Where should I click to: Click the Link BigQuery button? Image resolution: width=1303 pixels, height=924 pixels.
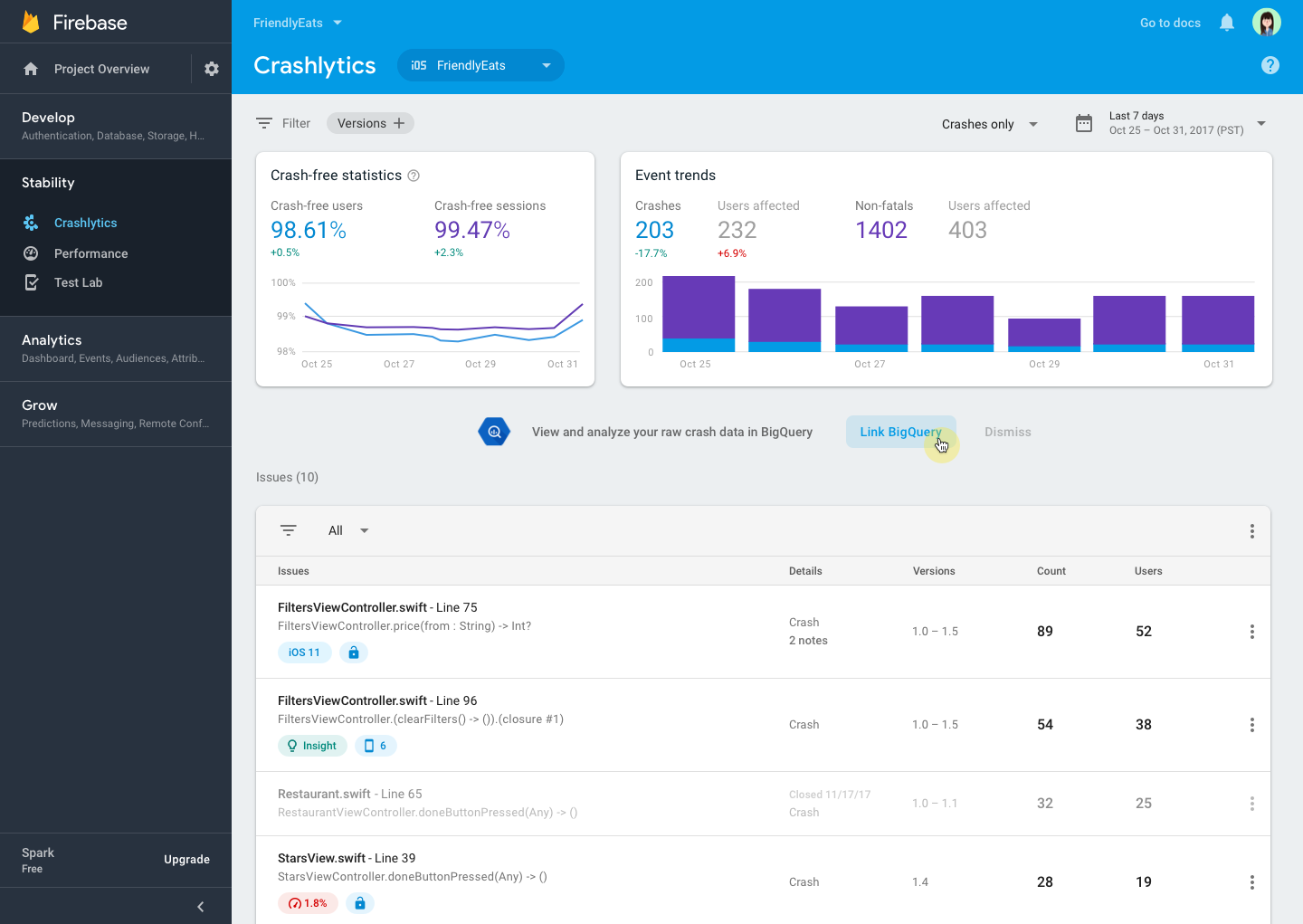click(900, 432)
